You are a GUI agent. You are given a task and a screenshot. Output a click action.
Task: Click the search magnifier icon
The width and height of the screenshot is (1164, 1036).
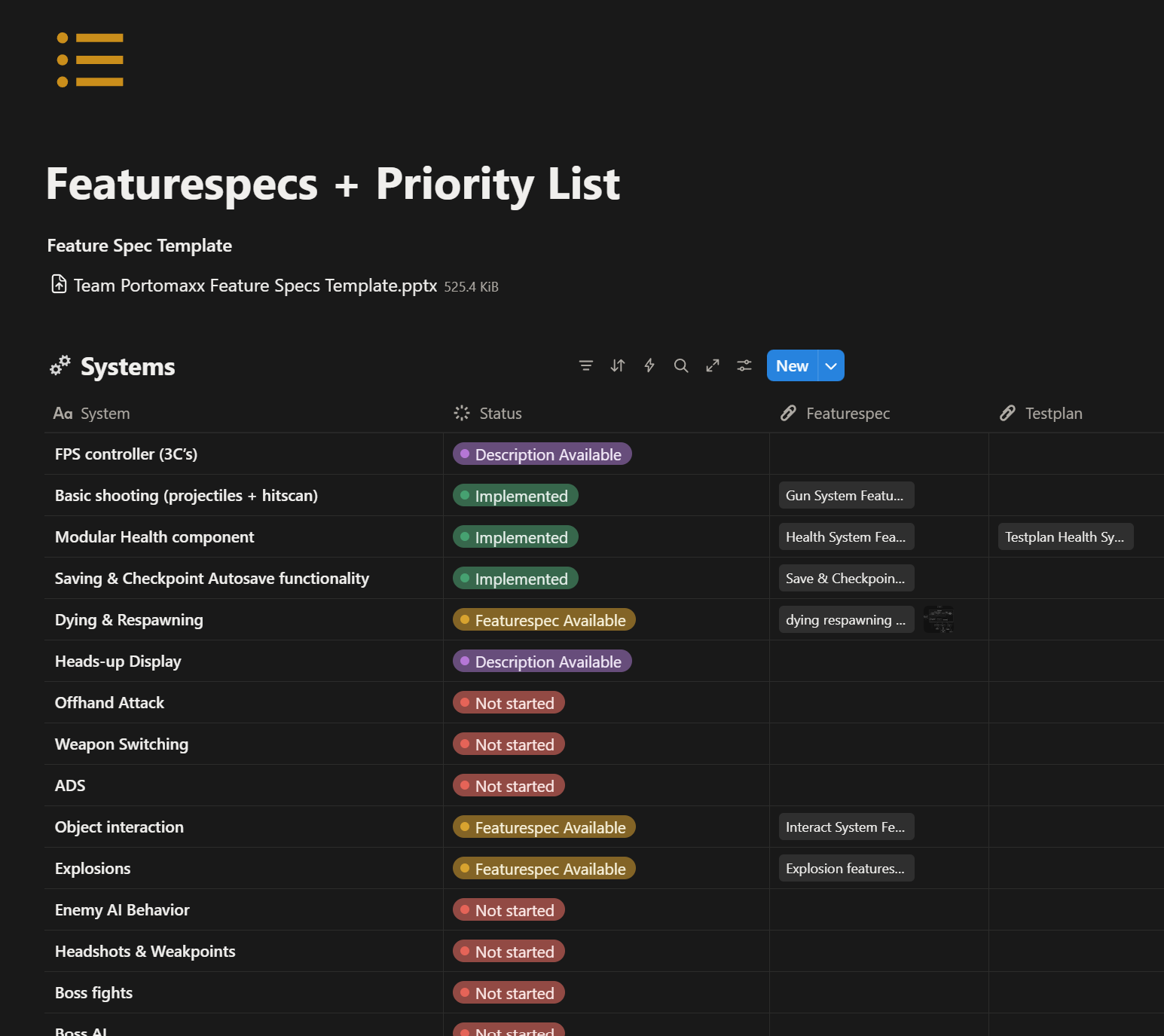(x=681, y=365)
